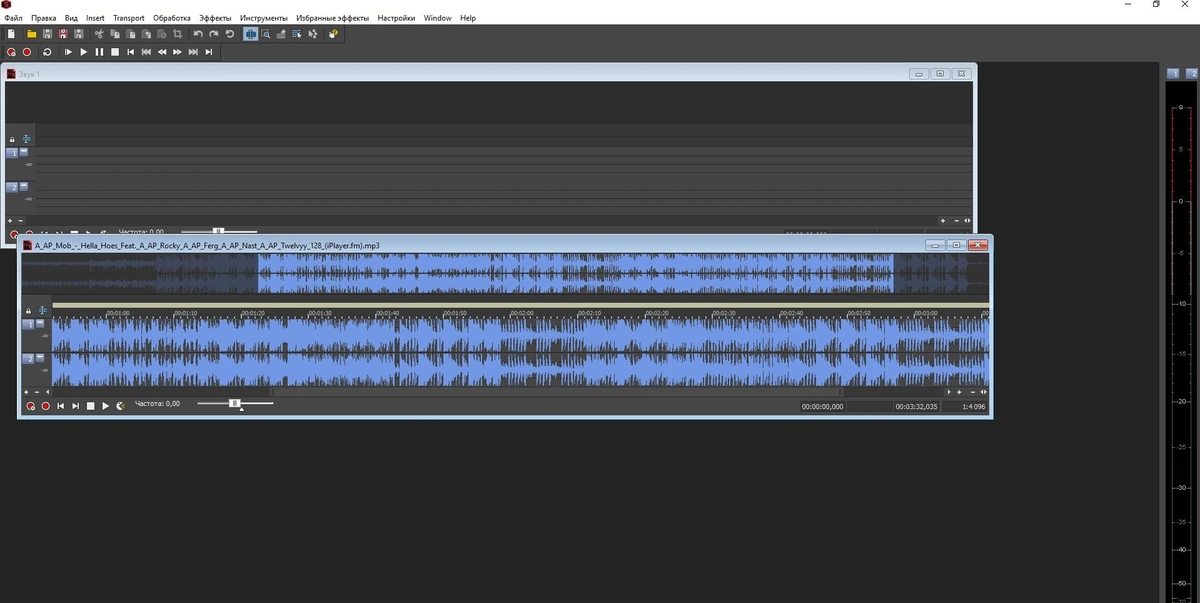Image resolution: width=1200 pixels, height=603 pixels.
Task: Create a new file from main toolbar
Action: click(x=11, y=34)
